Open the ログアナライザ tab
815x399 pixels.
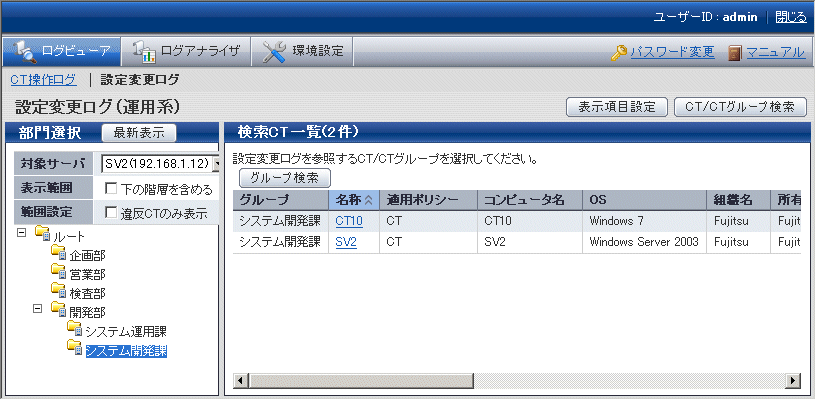click(x=186, y=51)
